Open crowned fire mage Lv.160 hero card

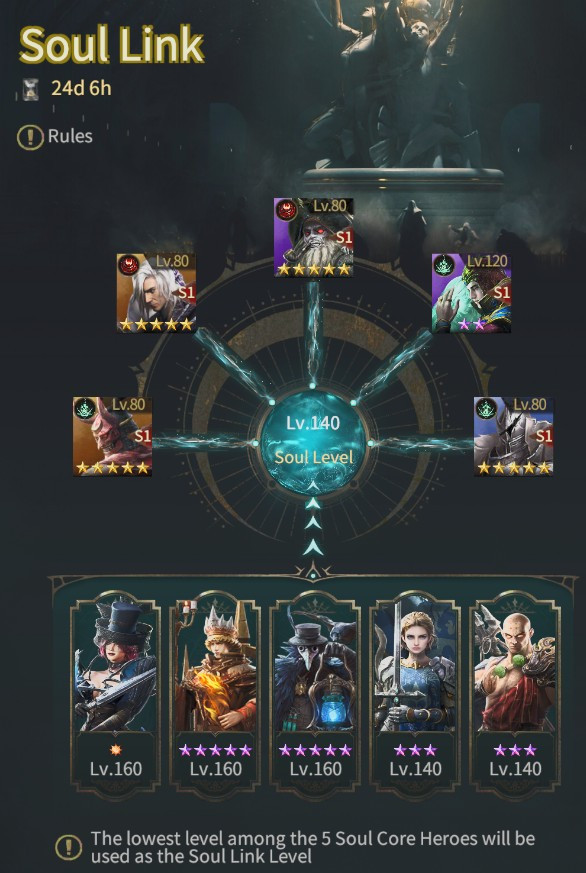pos(215,689)
